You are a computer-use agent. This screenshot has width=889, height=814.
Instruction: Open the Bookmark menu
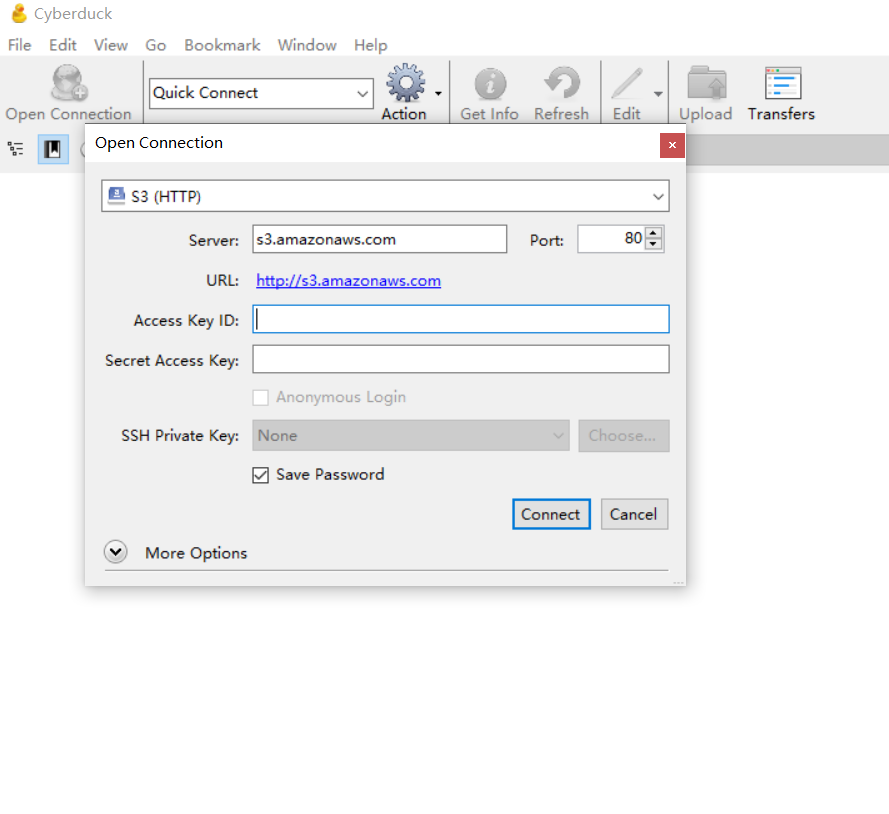(x=222, y=45)
